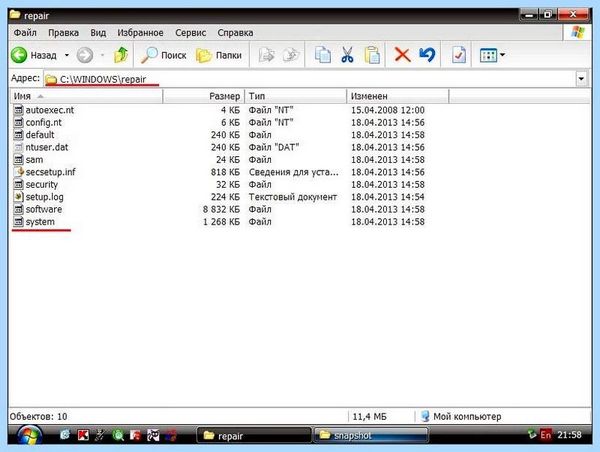Viewport: 600px width, 452px height.
Task: Select the system file icon
Action: click(18, 222)
